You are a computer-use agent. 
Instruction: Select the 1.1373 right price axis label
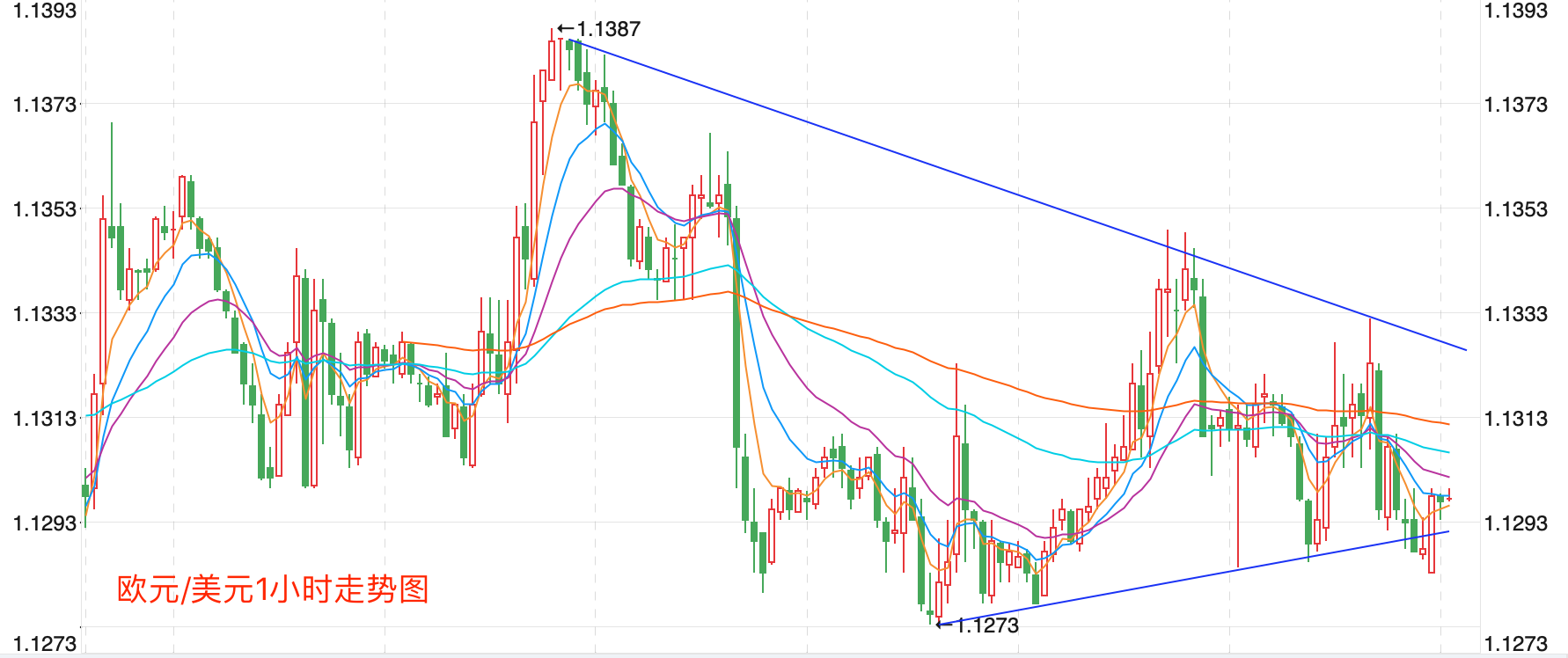coord(1515,105)
